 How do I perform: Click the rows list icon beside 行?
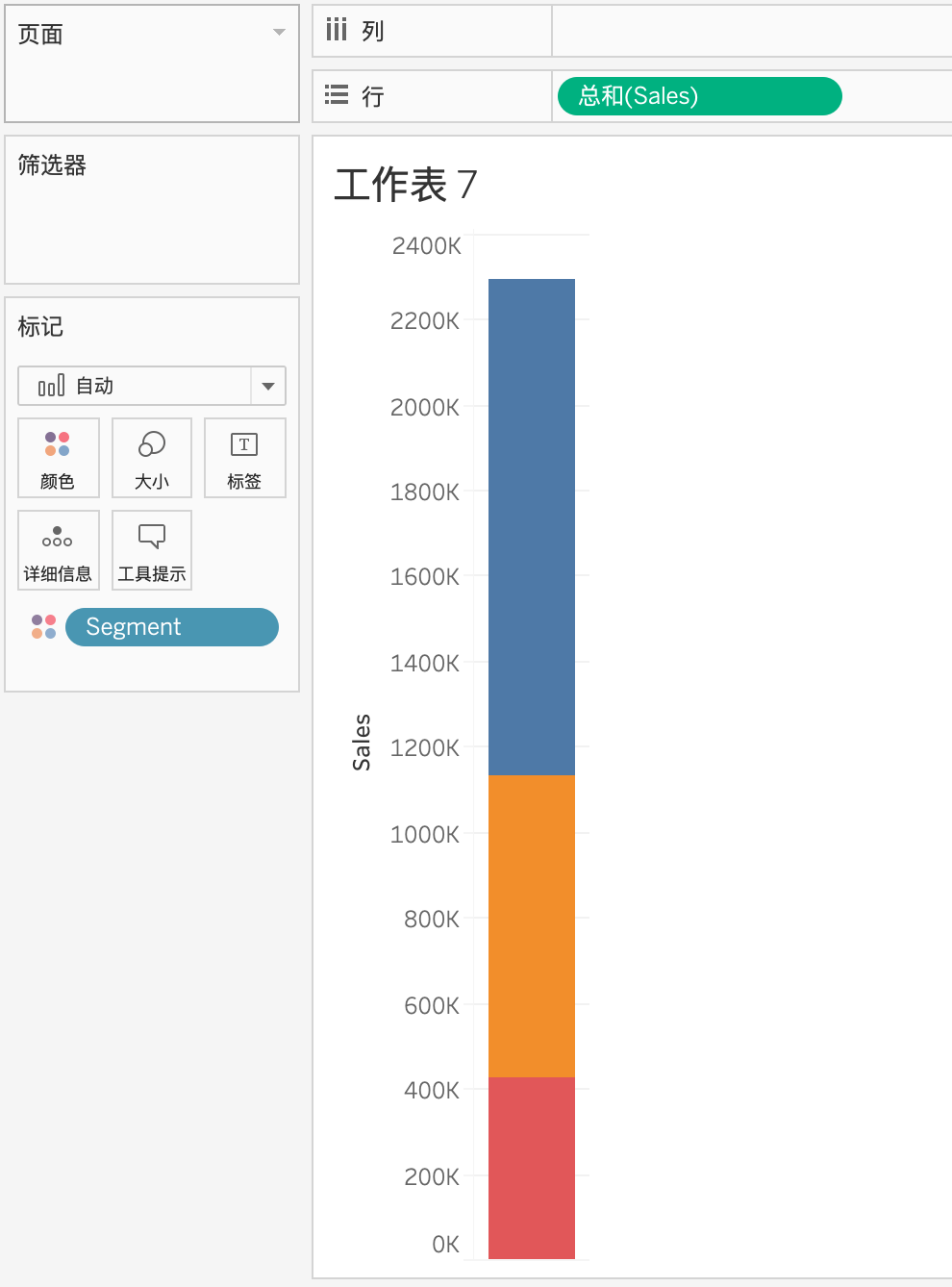[x=336, y=95]
